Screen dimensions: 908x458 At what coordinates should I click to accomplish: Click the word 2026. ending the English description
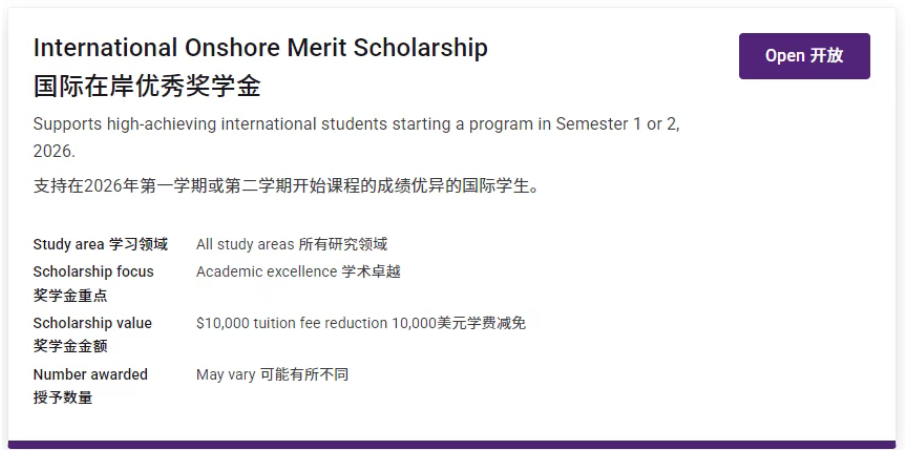tap(54, 152)
